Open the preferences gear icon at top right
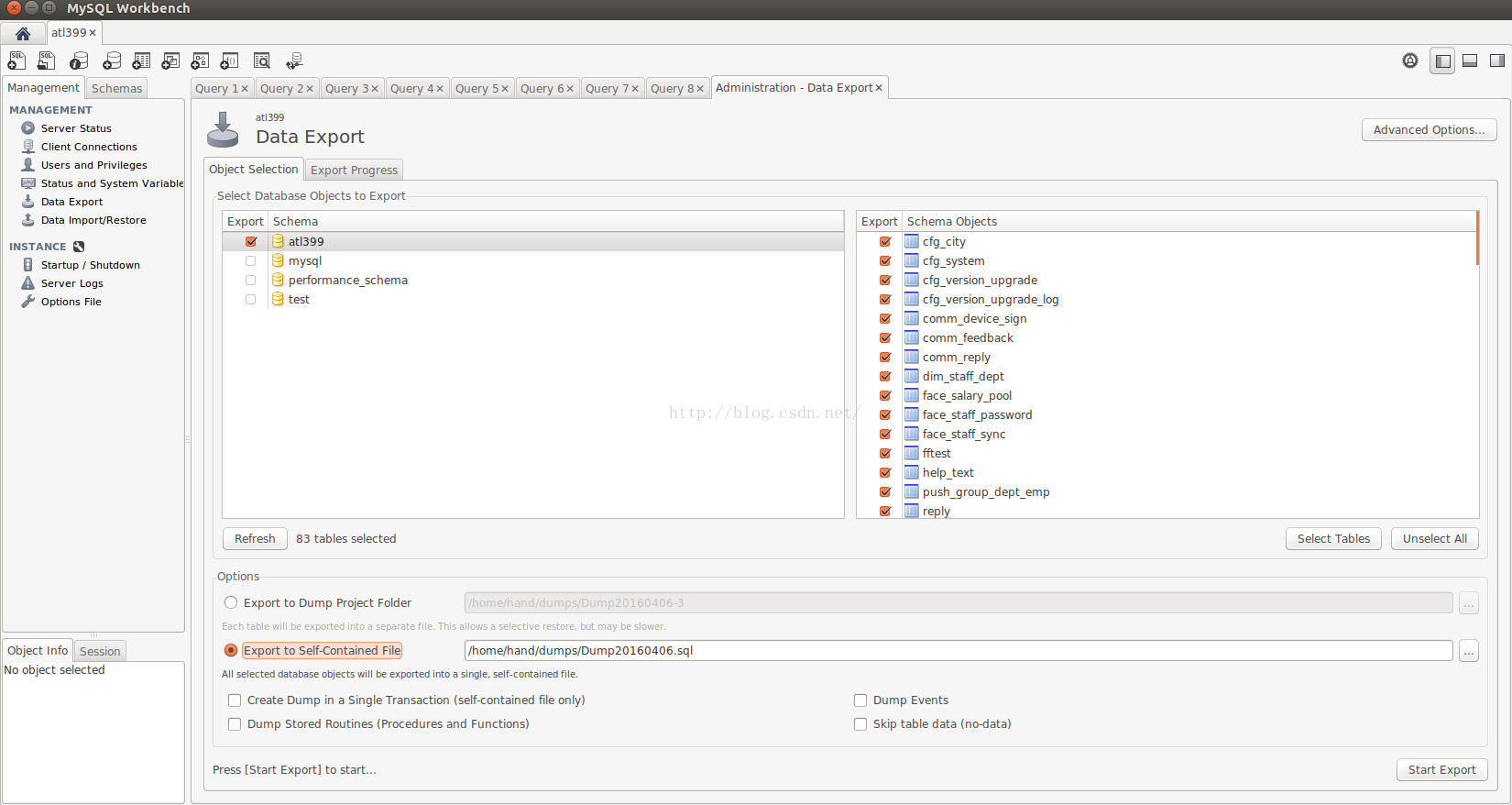The width and height of the screenshot is (1512, 805). pyautogui.click(x=1410, y=61)
